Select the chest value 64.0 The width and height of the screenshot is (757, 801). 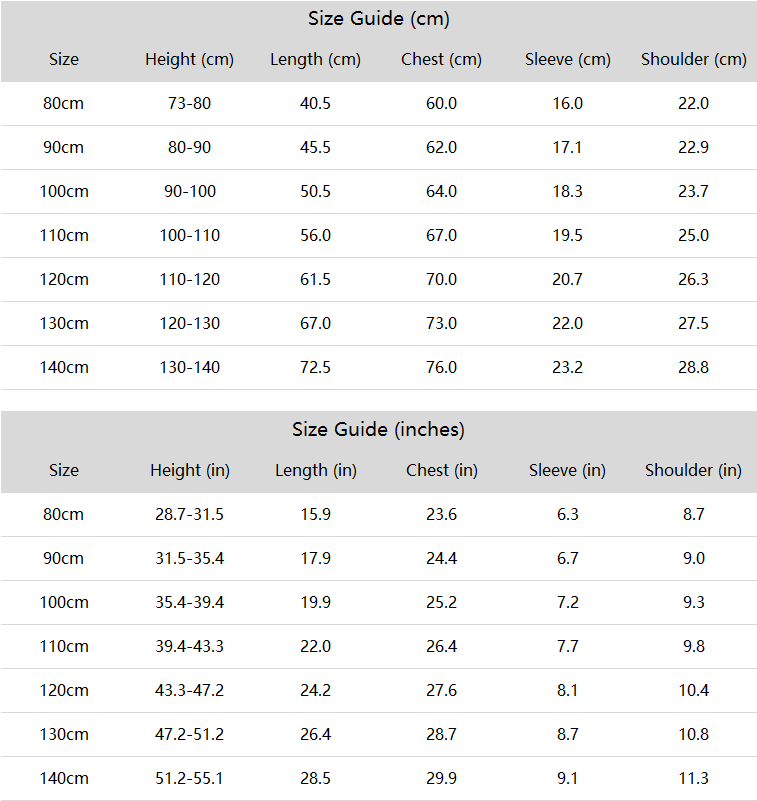(441, 192)
